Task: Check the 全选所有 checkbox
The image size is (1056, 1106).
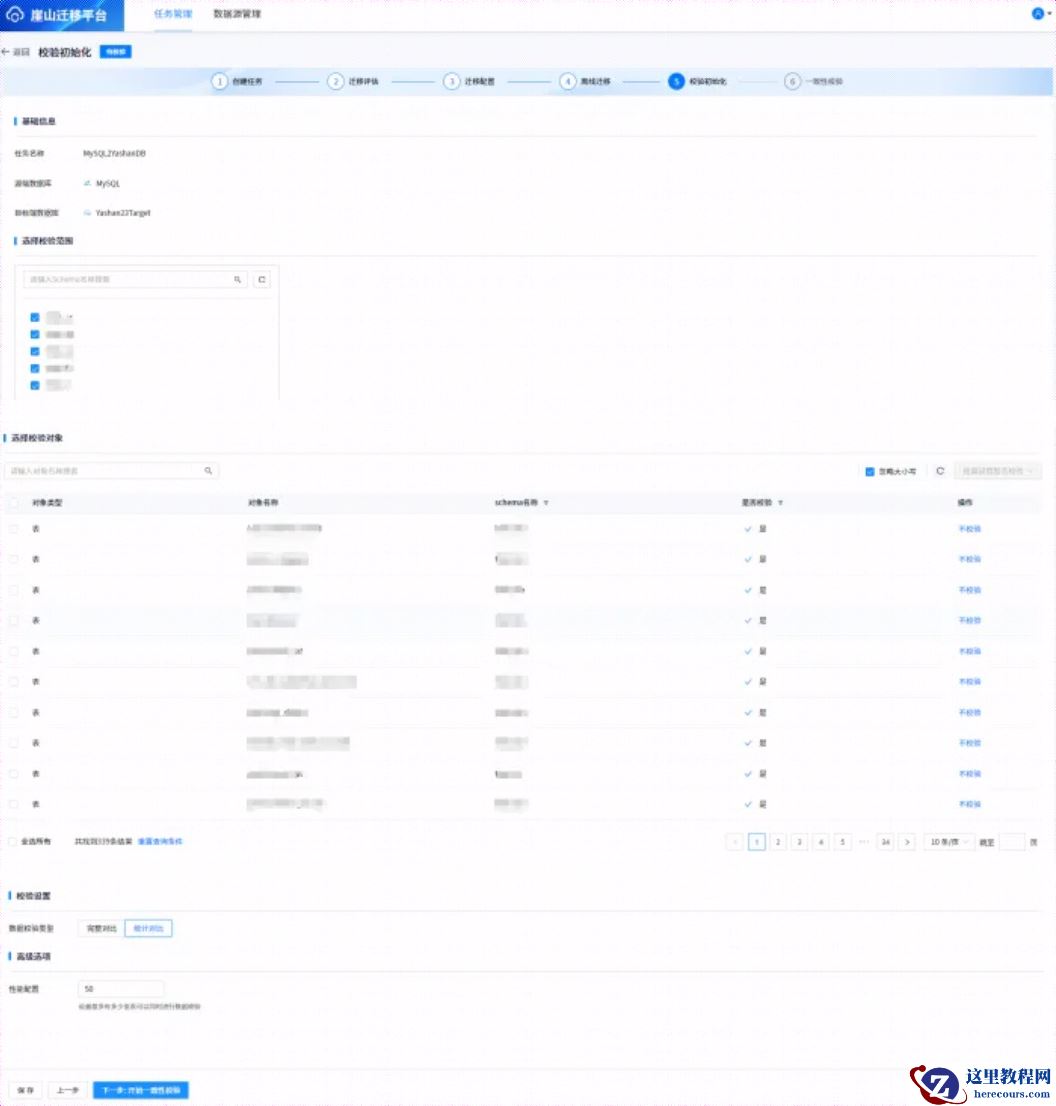Action: 13,842
